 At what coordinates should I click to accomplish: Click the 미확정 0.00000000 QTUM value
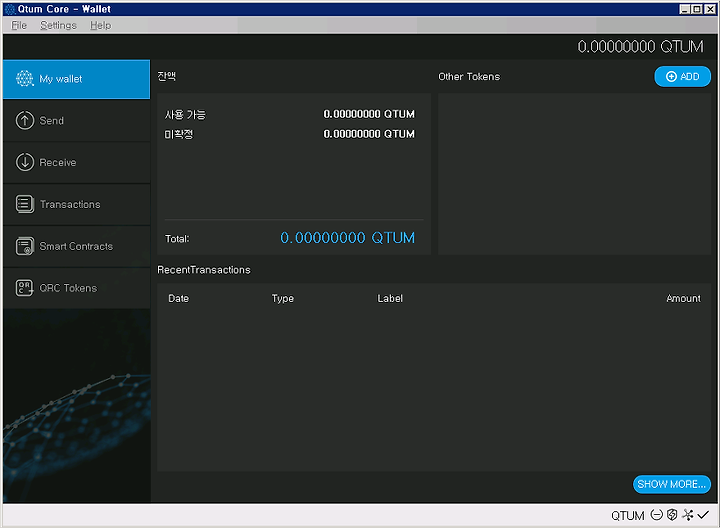click(x=369, y=134)
